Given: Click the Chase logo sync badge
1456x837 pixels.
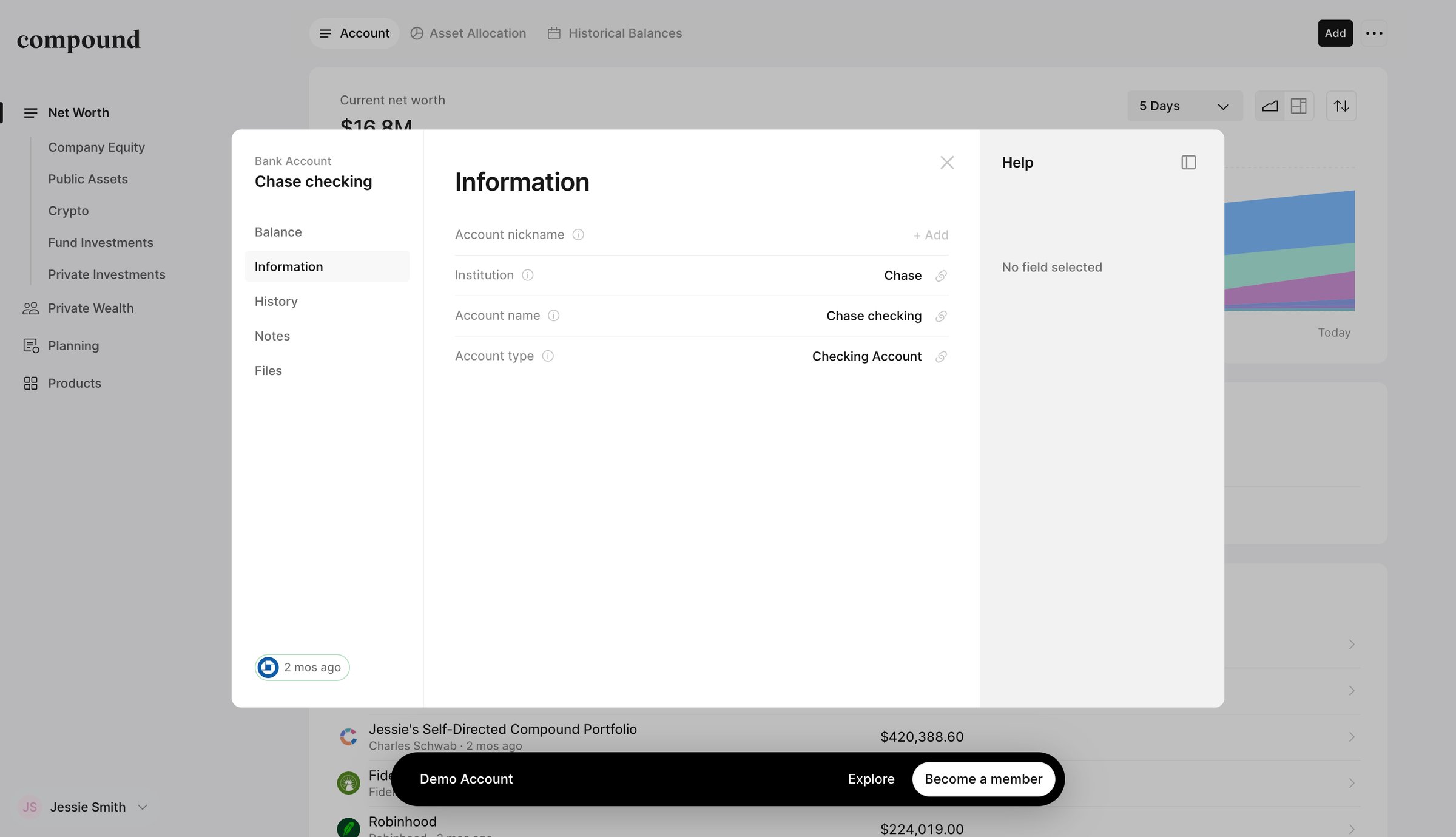Looking at the screenshot, I should click(302, 667).
